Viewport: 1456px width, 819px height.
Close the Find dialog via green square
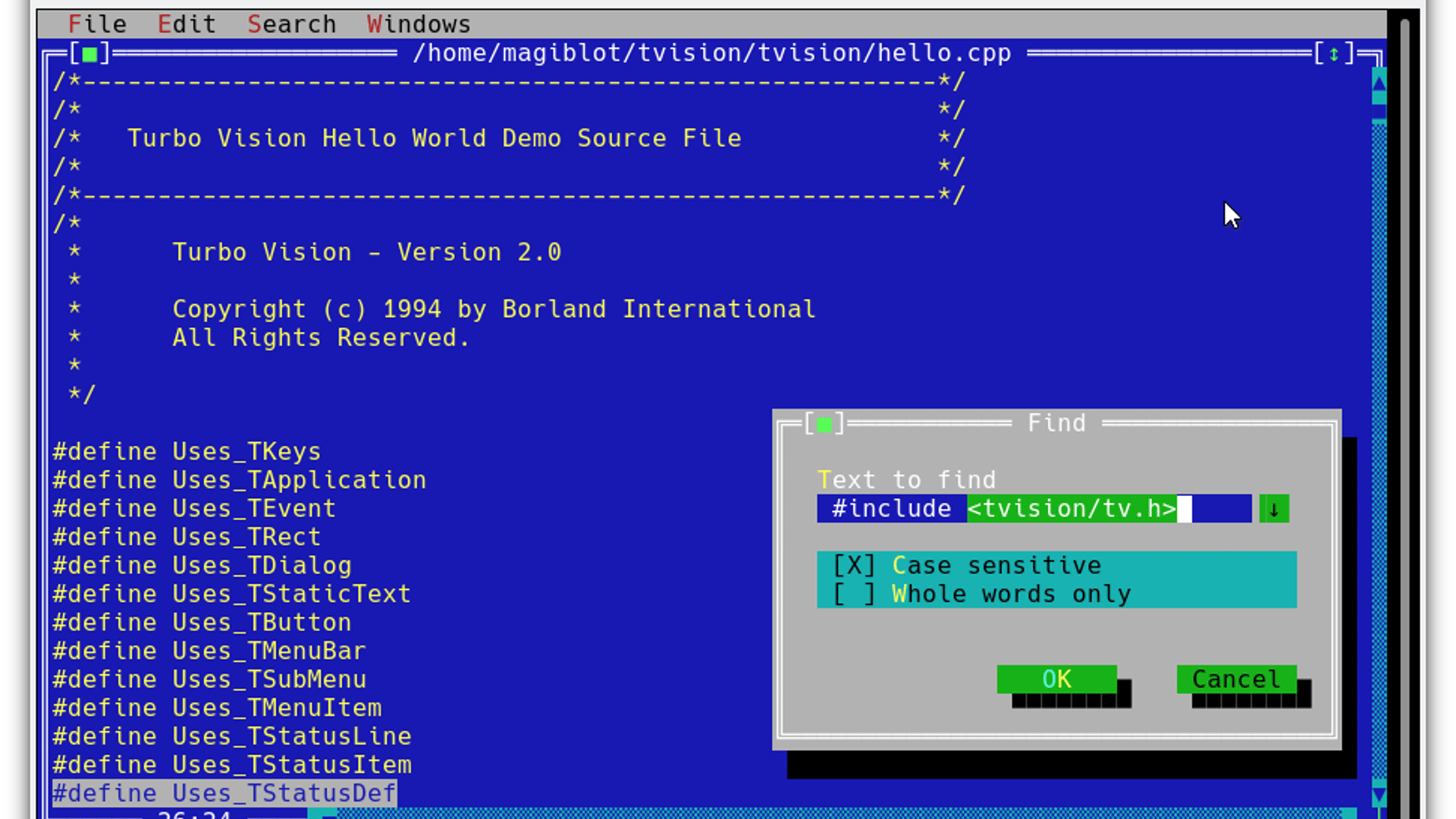click(824, 423)
